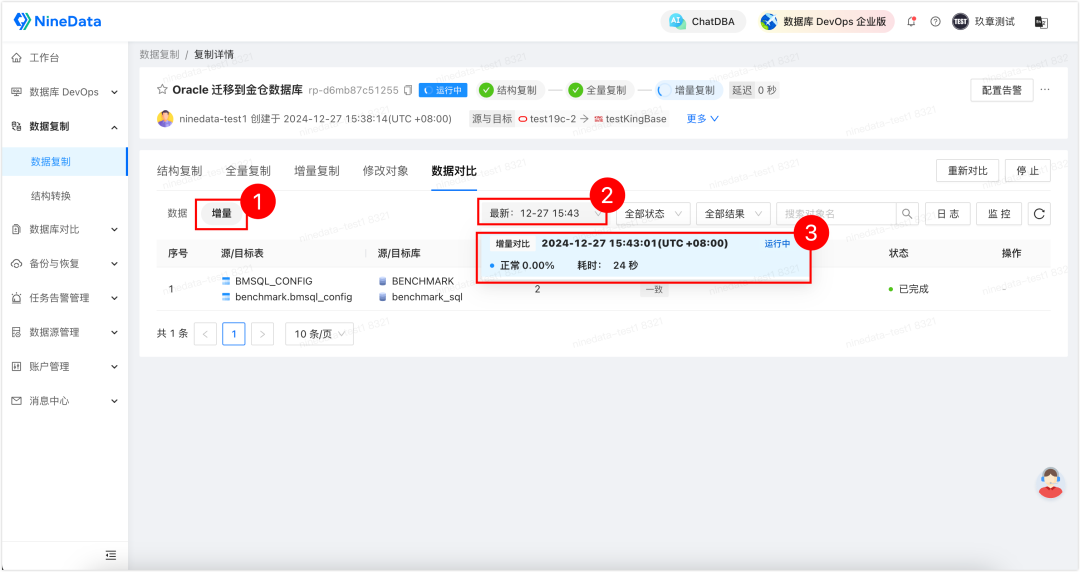The width and height of the screenshot is (1080, 572).
Task: Select page 1 in pagination
Action: (x=233, y=334)
